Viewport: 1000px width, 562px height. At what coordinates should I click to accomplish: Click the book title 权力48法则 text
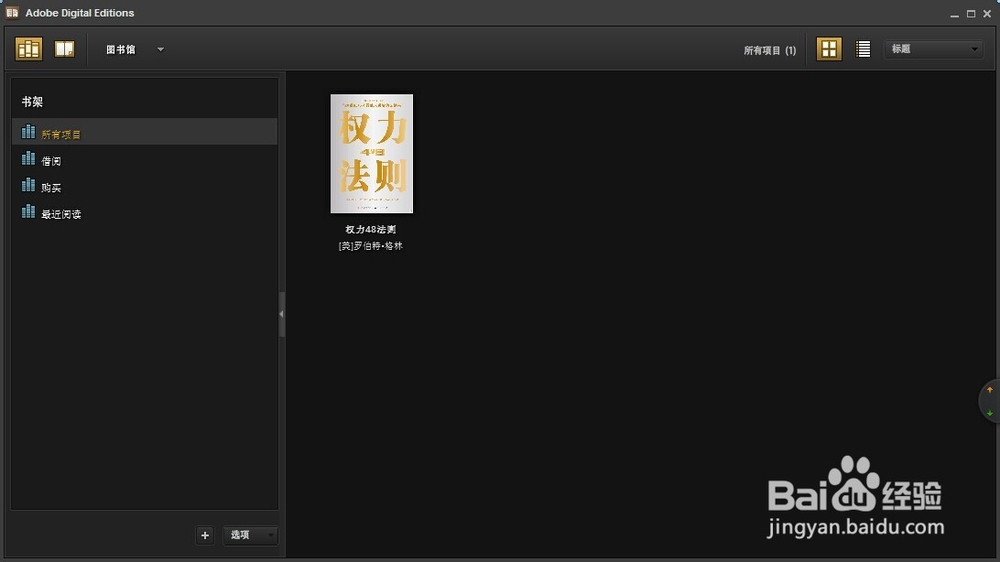[x=371, y=230]
